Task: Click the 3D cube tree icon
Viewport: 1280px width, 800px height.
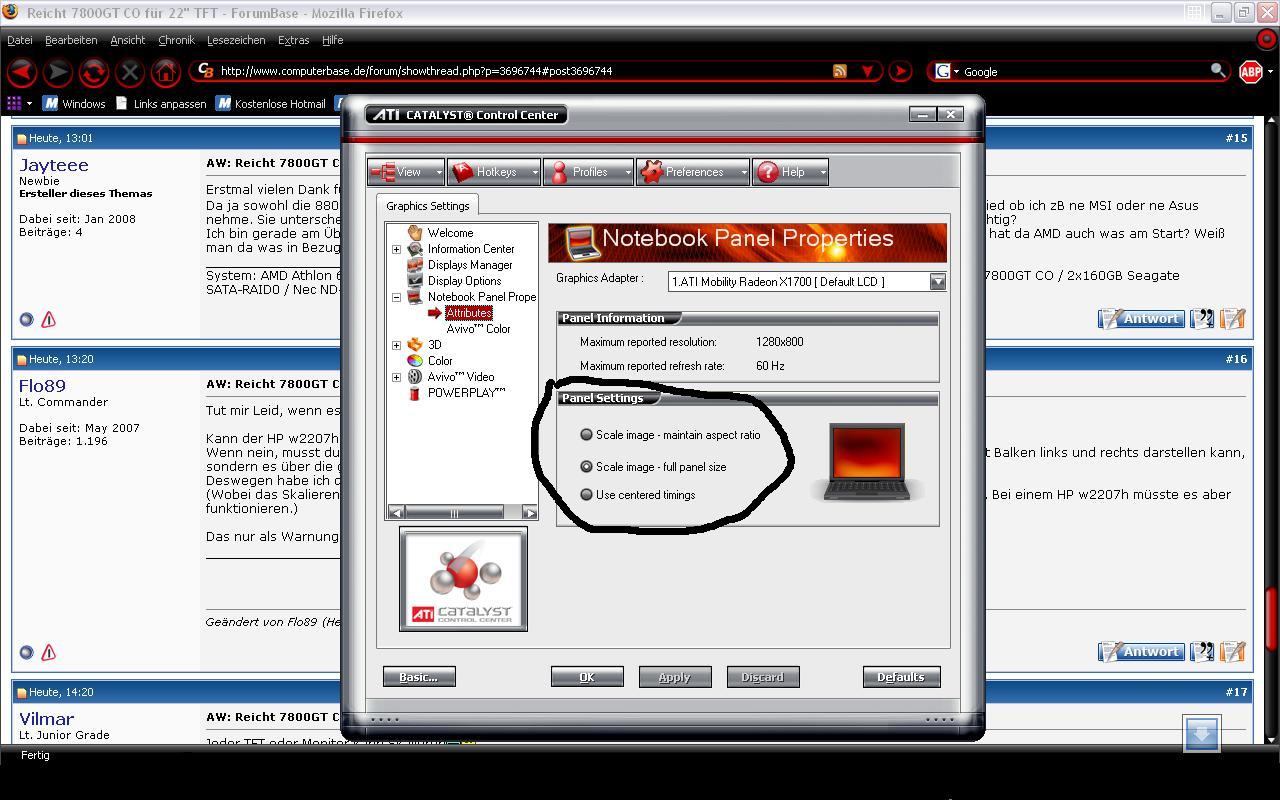Action: pos(415,345)
